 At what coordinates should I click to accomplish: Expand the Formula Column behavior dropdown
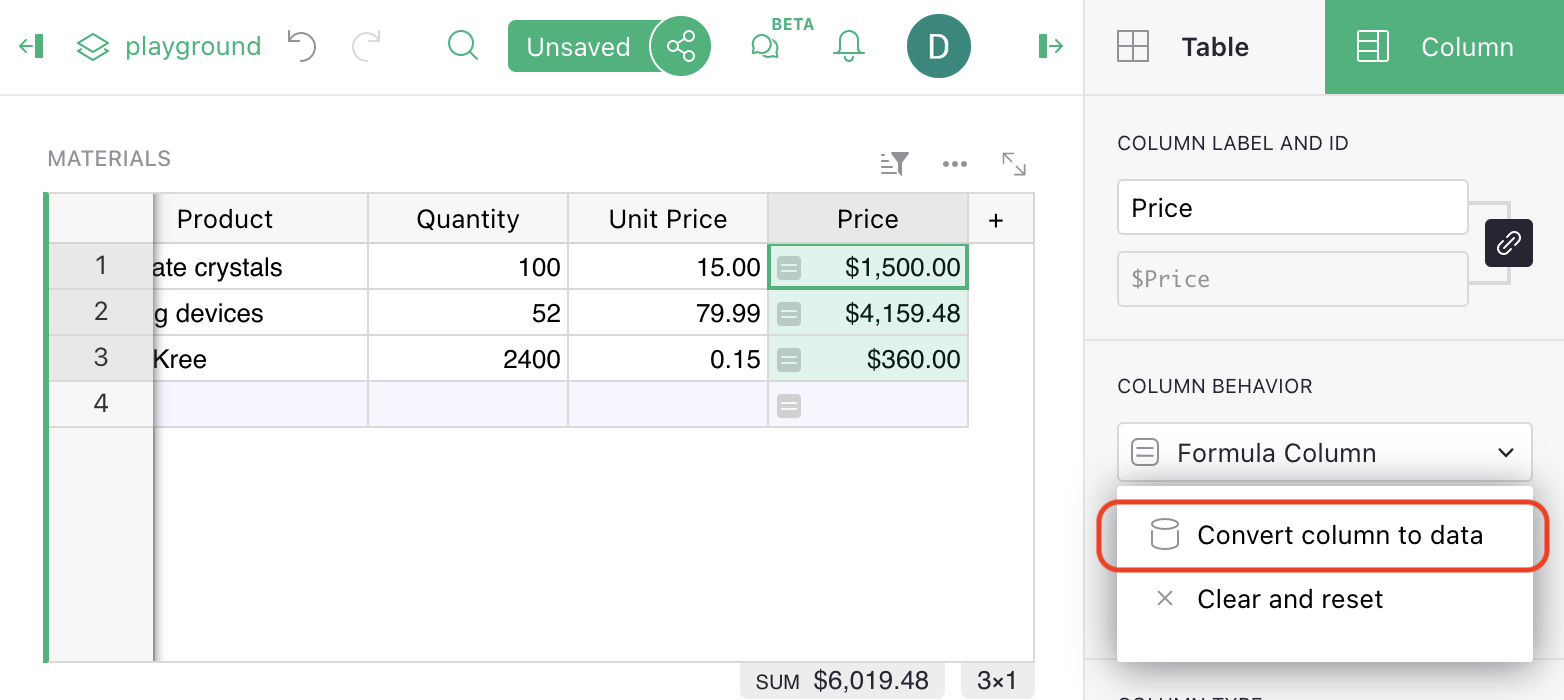(1323, 453)
